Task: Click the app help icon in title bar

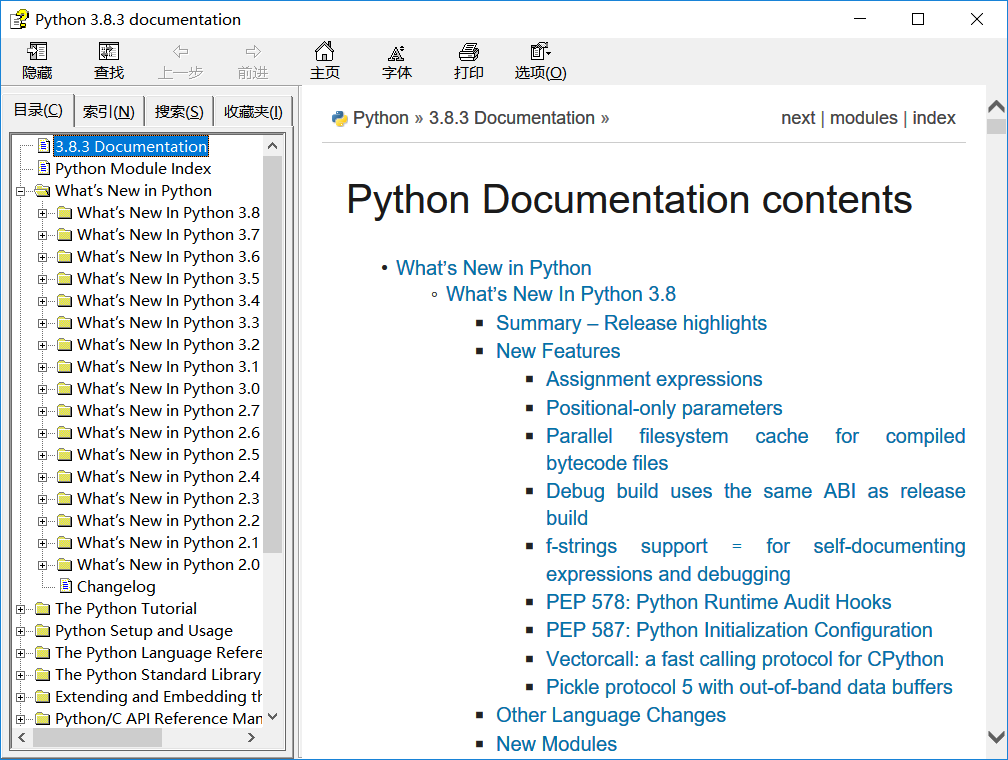Action: coord(19,19)
